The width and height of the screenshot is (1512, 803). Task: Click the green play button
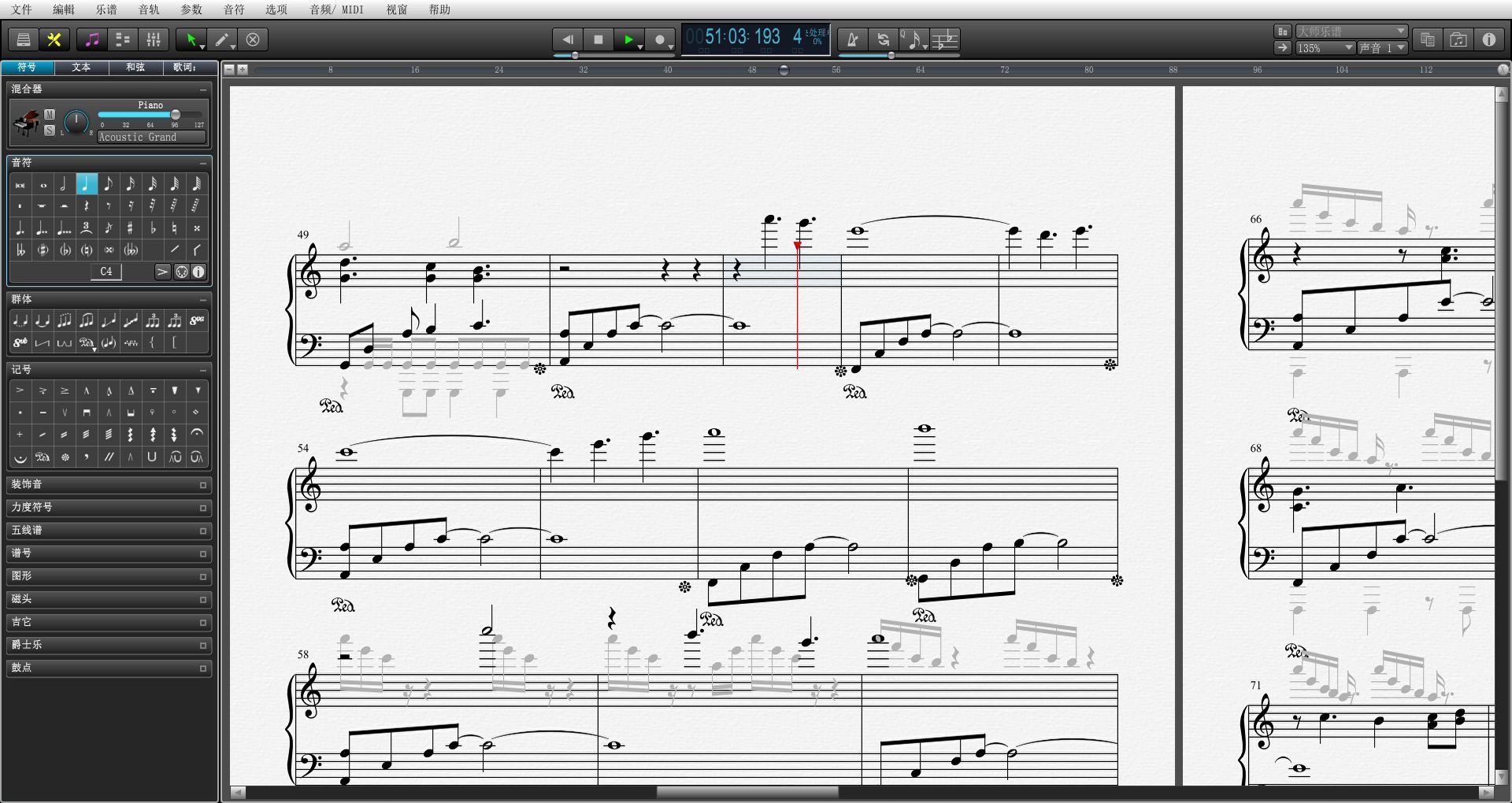(628, 39)
